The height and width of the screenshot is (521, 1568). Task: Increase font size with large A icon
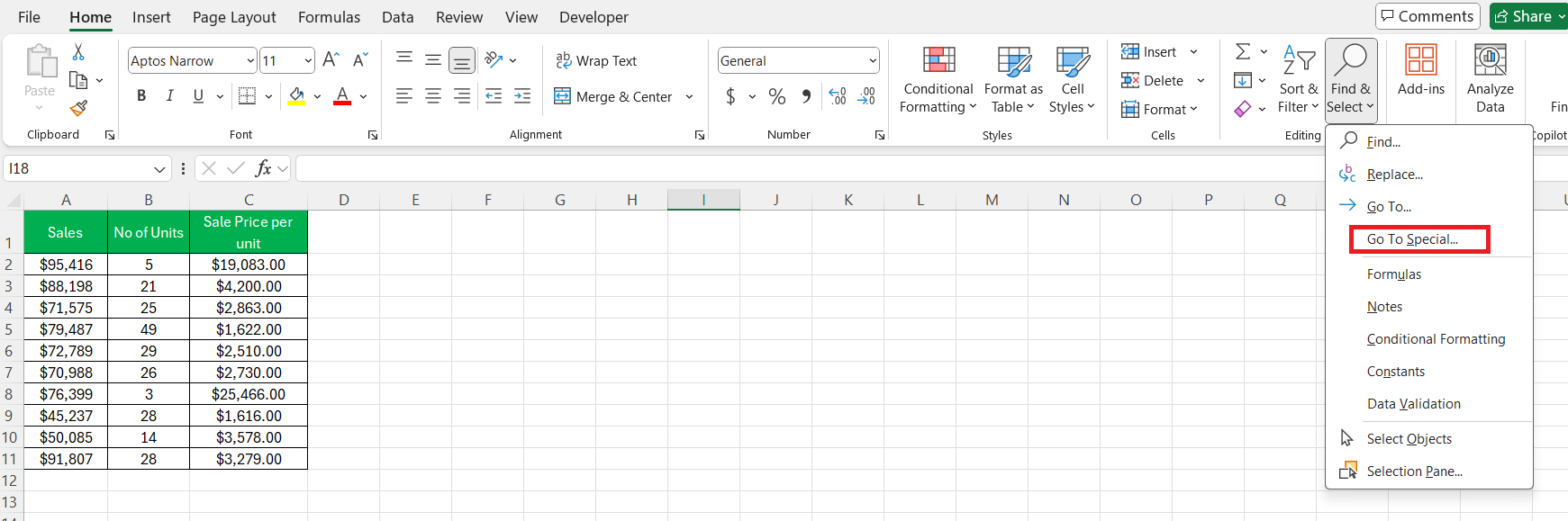[331, 60]
